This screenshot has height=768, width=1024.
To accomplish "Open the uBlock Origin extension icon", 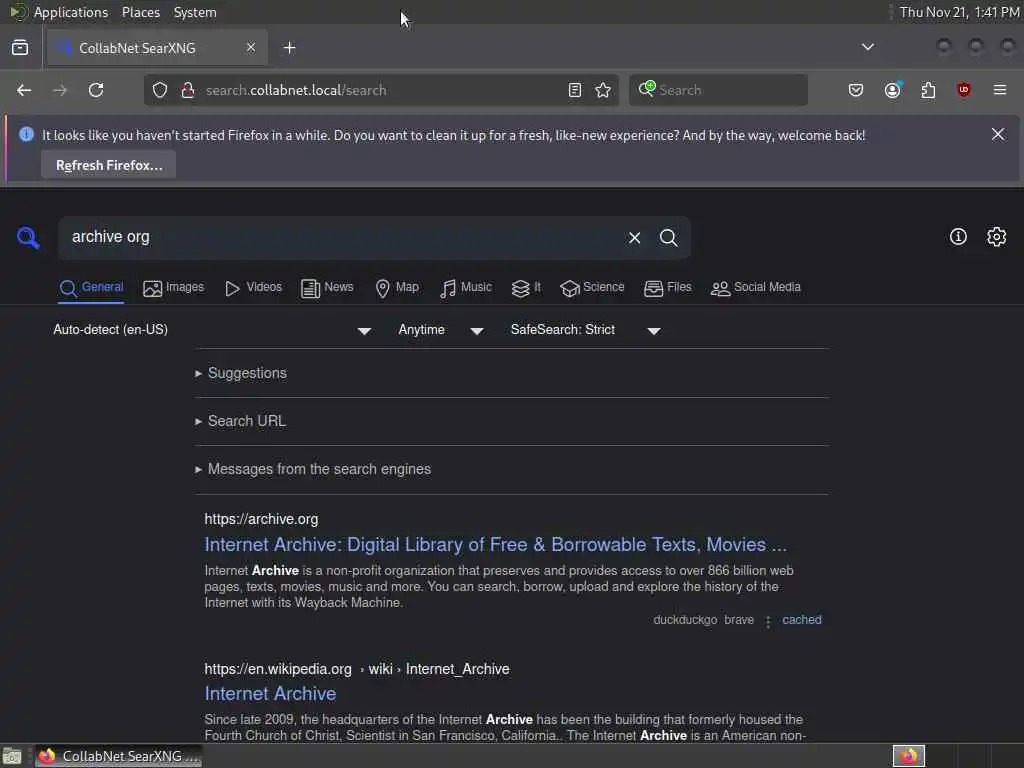I will pos(964,90).
